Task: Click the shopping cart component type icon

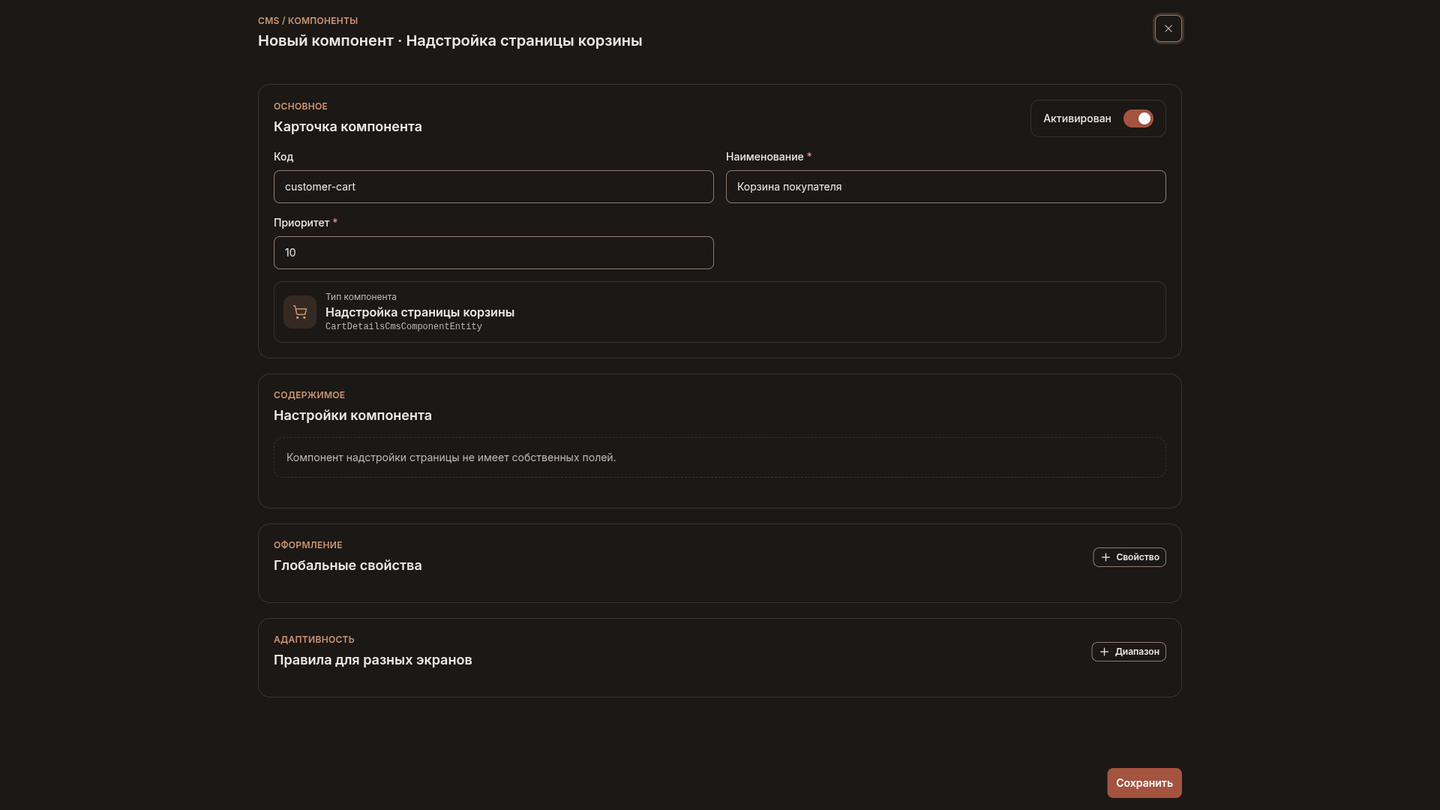Action: tap(300, 312)
